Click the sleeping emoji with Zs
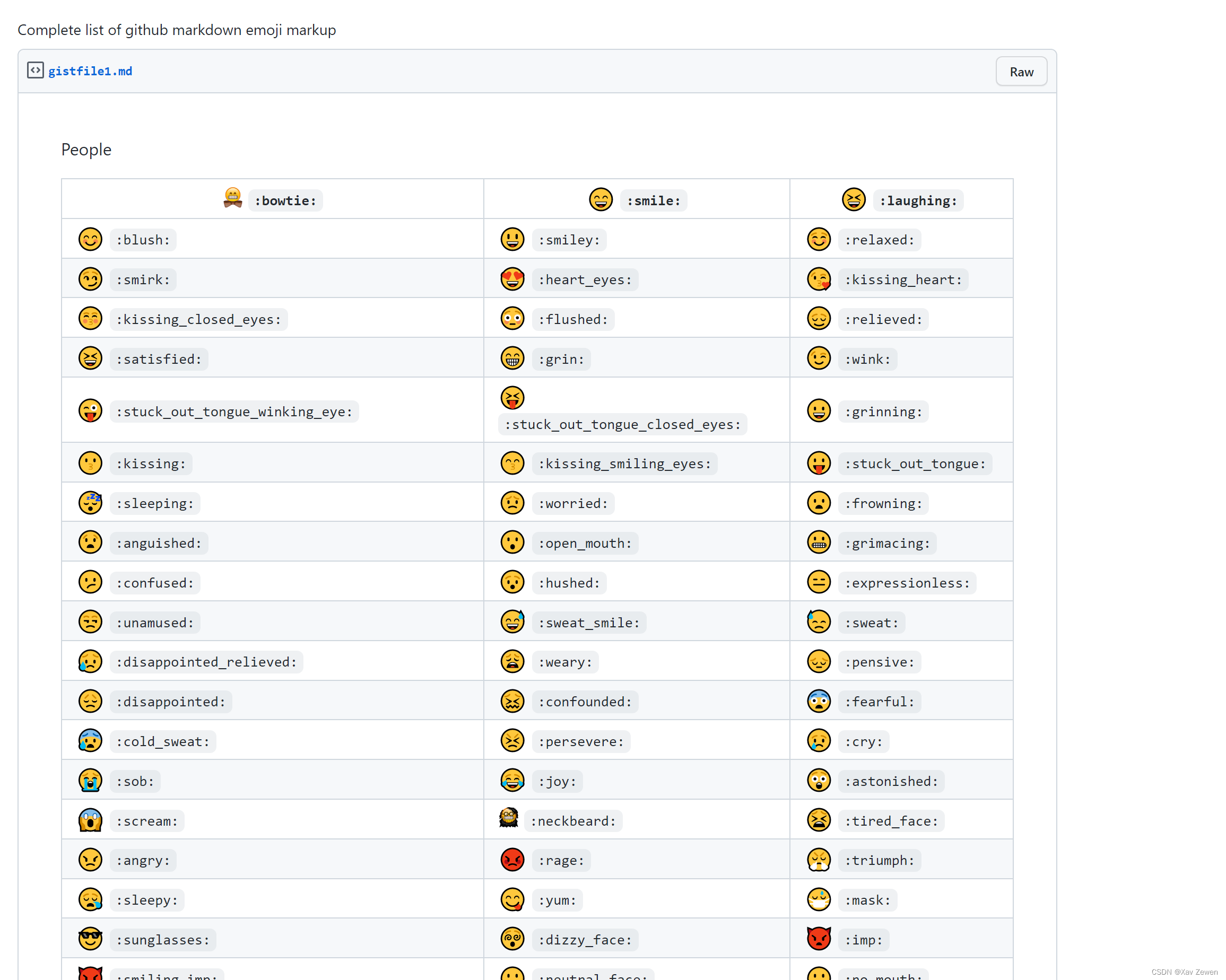 [x=90, y=503]
